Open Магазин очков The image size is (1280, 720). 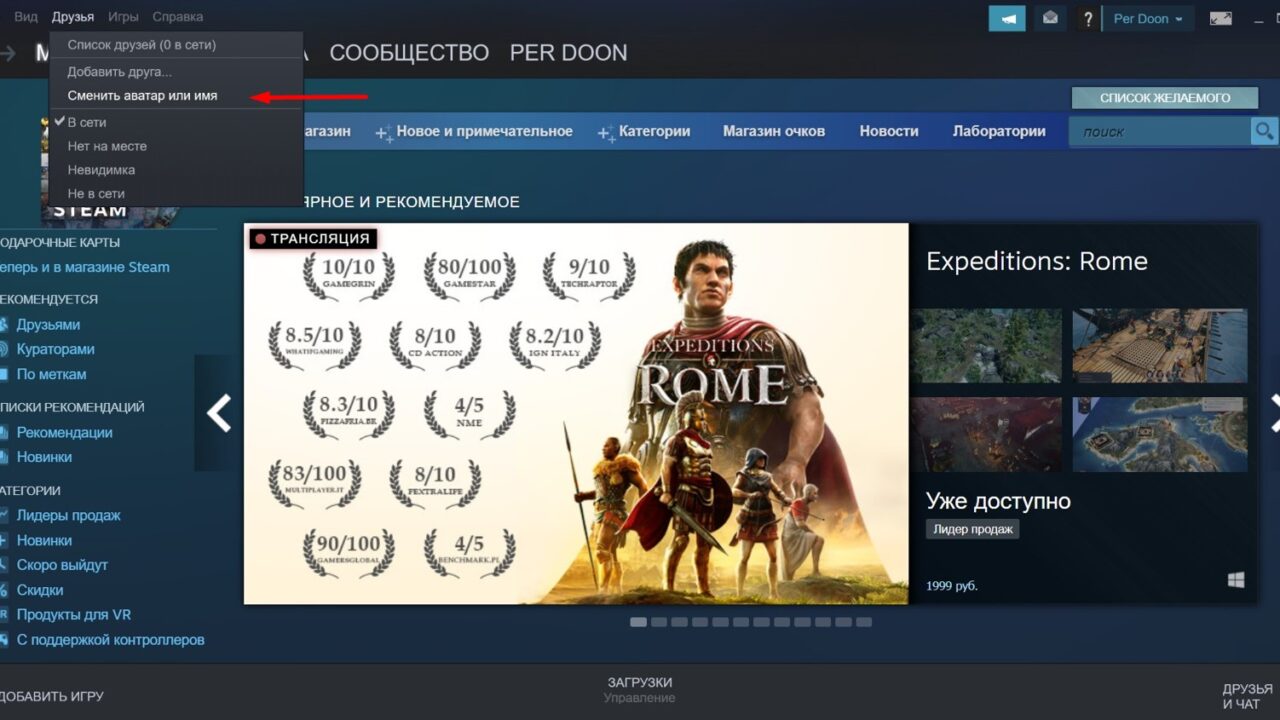tap(774, 131)
